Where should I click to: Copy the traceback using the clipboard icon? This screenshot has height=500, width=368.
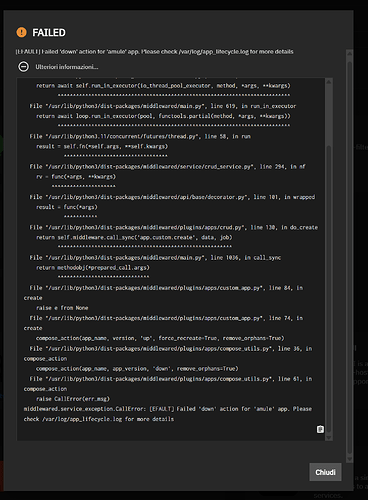point(320,429)
